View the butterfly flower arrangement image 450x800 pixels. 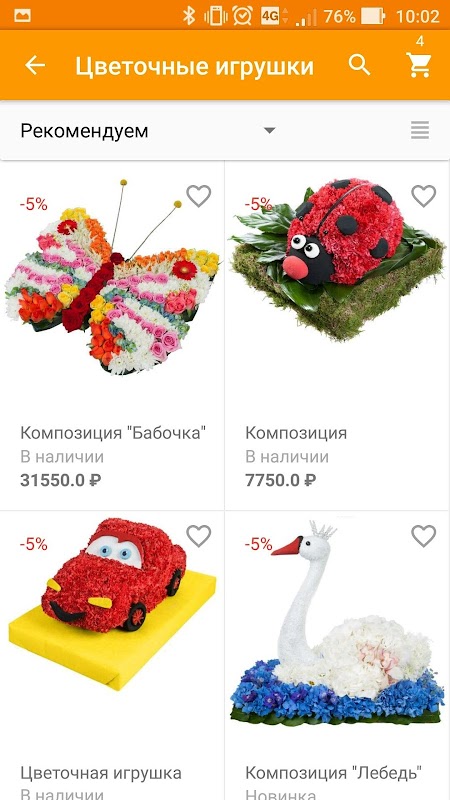point(112,278)
